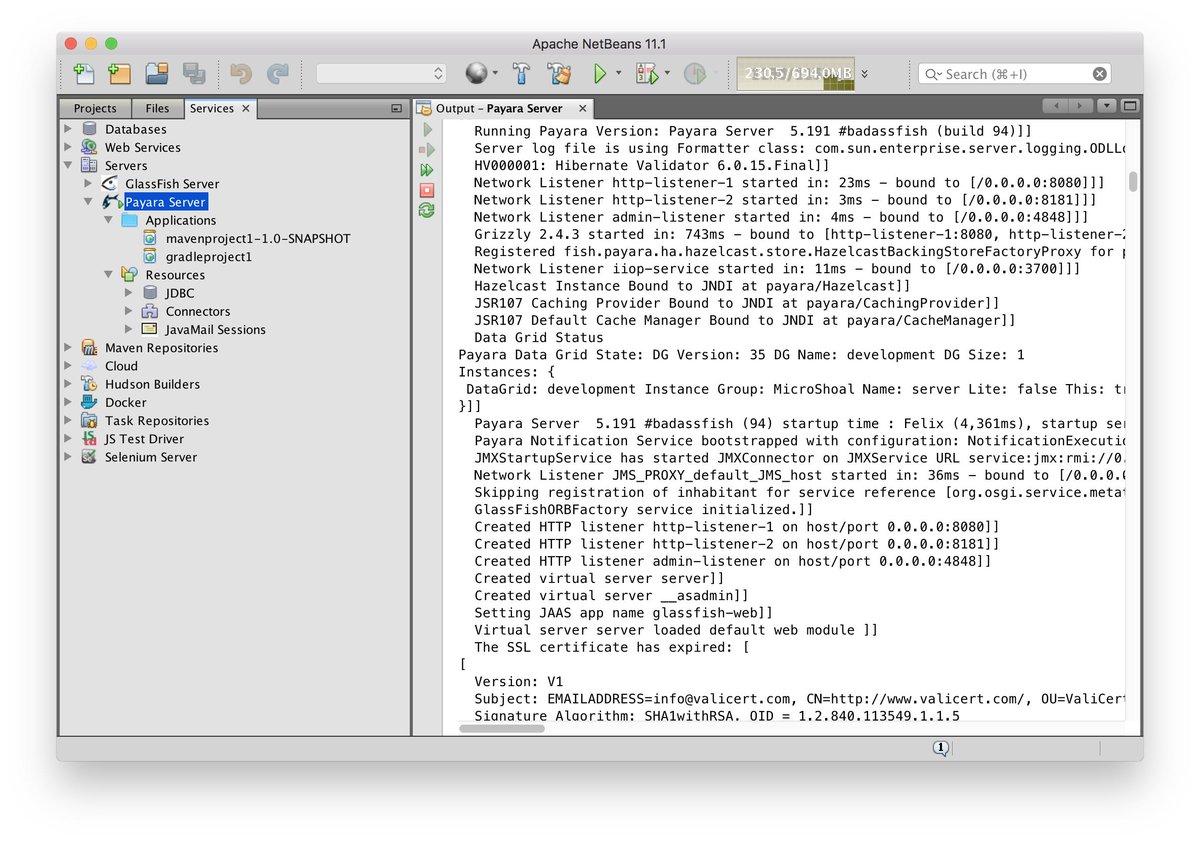This screenshot has height=842, width=1200.
Task: Click the Undo toolbar icon
Action: click(x=241, y=73)
